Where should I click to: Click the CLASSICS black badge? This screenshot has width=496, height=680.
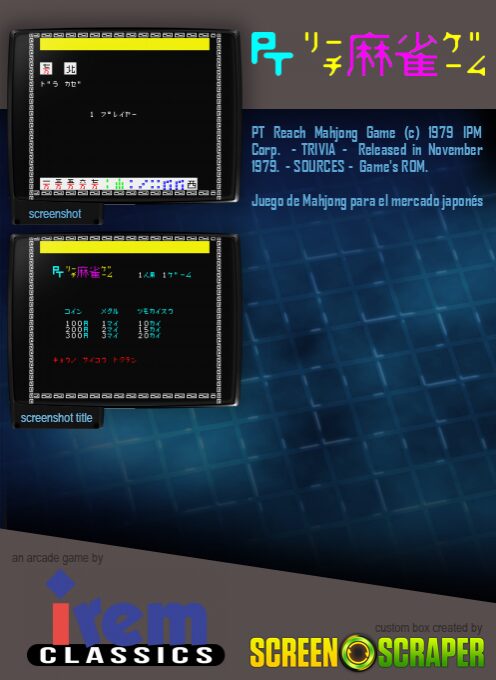point(126,655)
